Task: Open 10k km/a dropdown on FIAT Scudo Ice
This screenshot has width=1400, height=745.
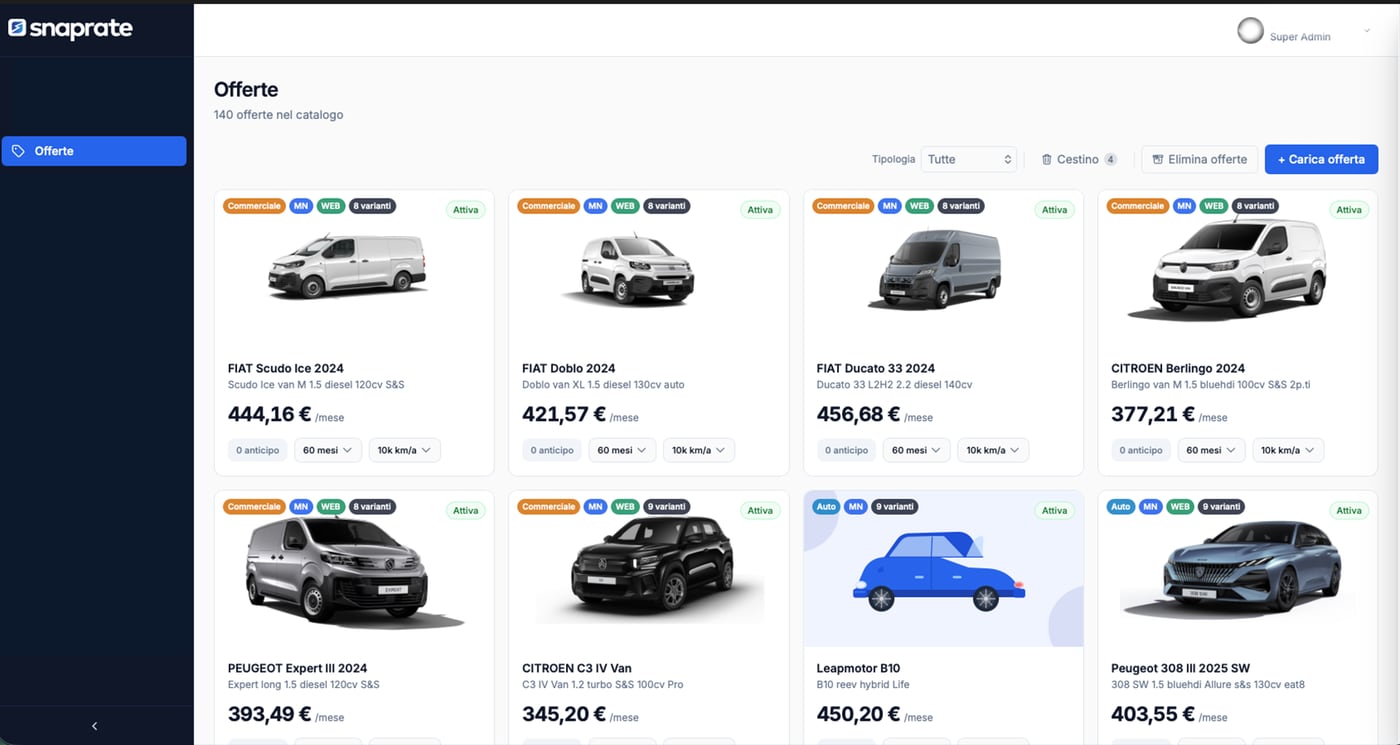Action: [404, 450]
